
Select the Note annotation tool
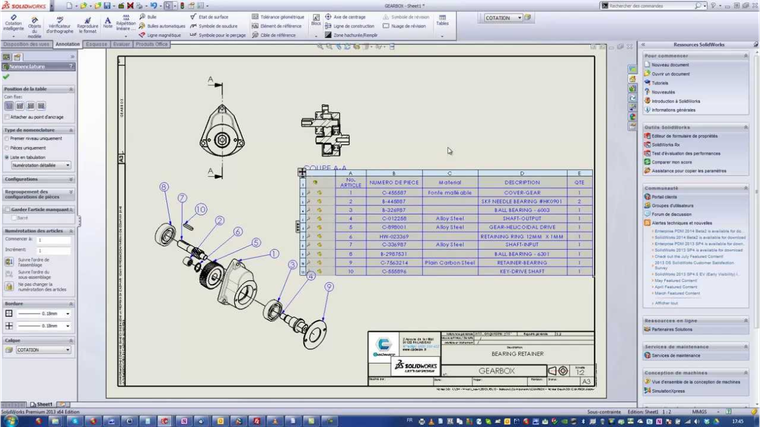(x=107, y=22)
